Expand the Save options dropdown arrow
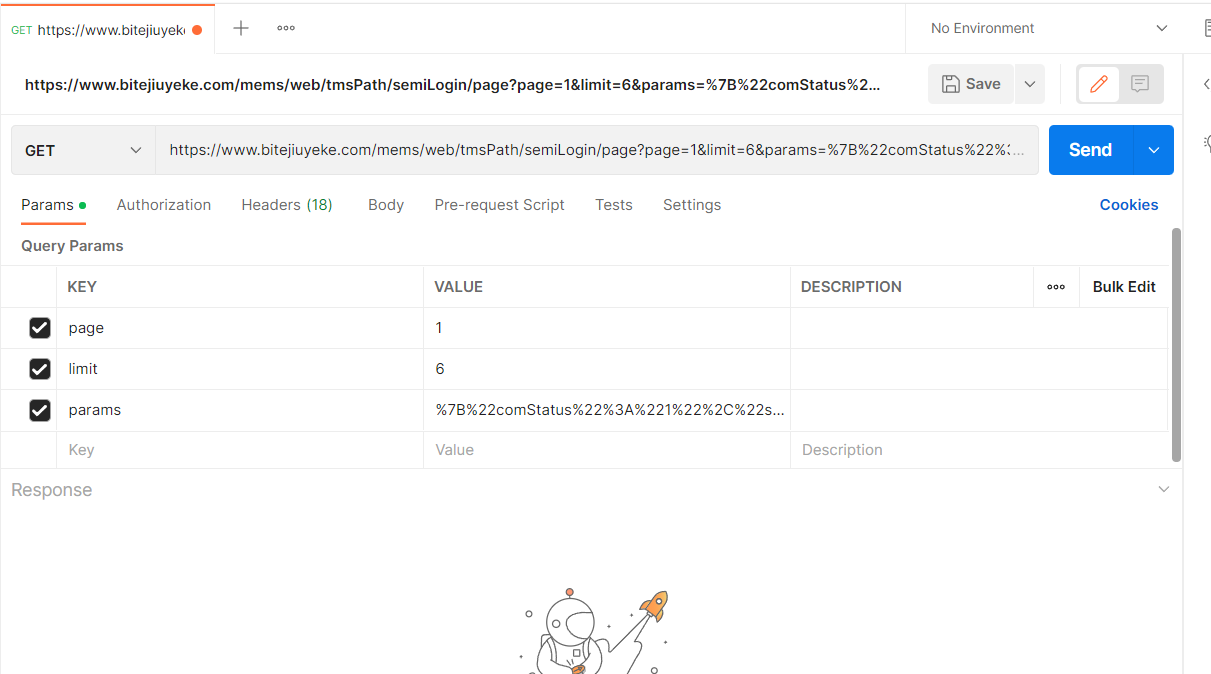This screenshot has width=1211, height=674. tap(1030, 84)
